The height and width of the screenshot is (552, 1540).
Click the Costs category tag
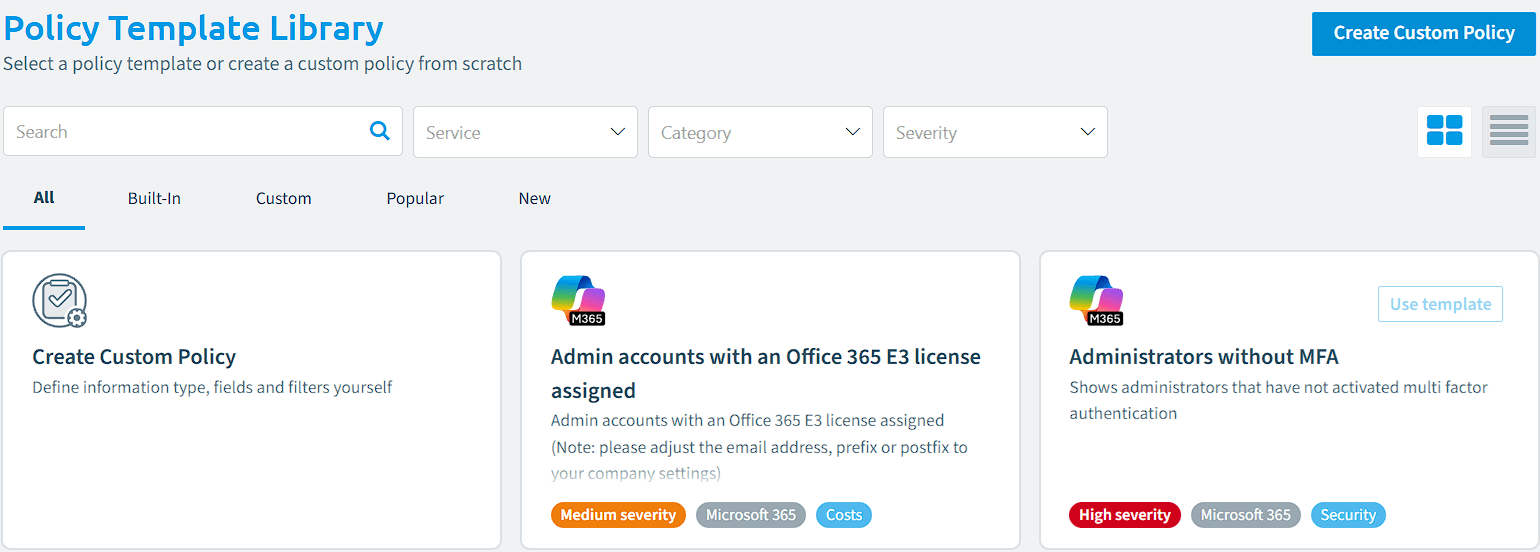pyautogui.click(x=844, y=515)
